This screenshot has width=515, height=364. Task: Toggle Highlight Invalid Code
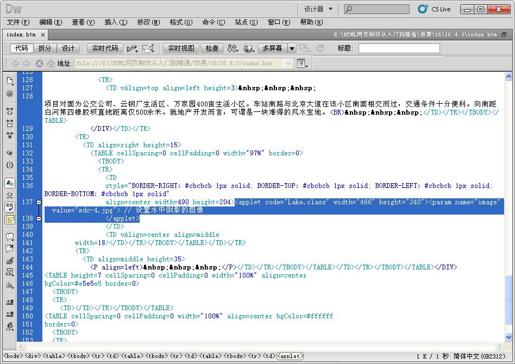[10, 195]
